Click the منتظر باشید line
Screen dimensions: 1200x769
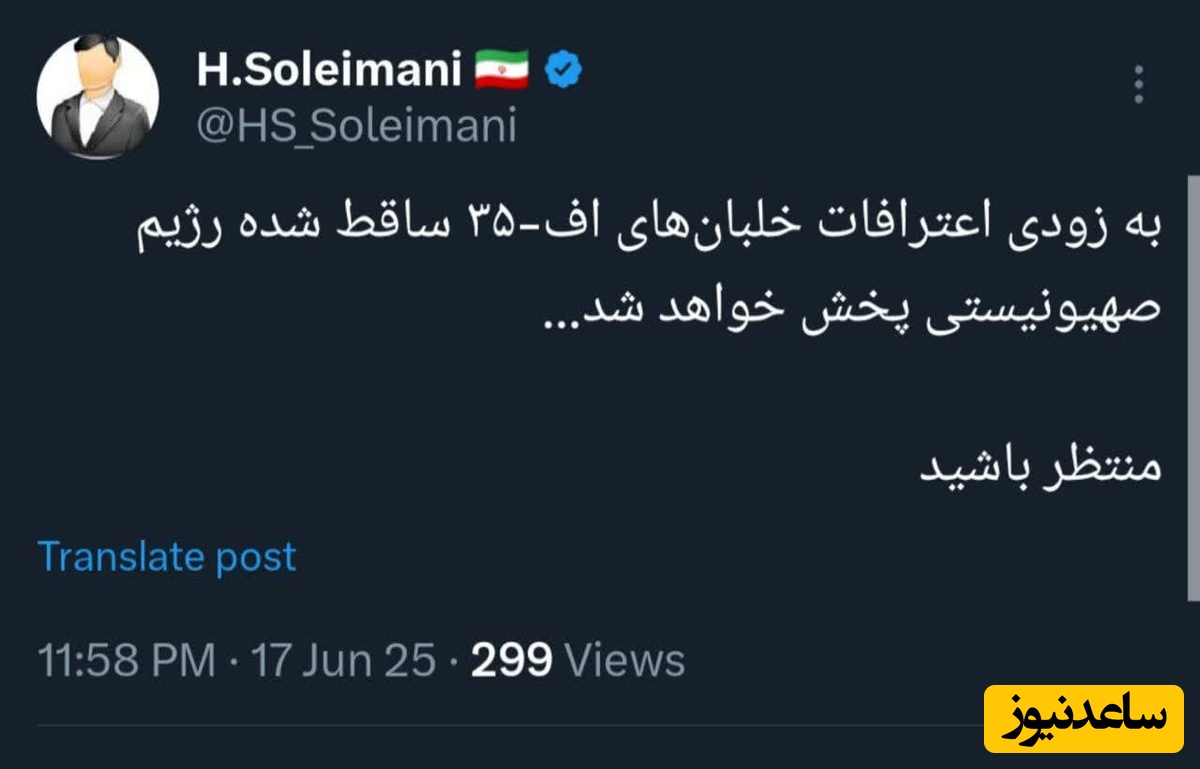1040,467
